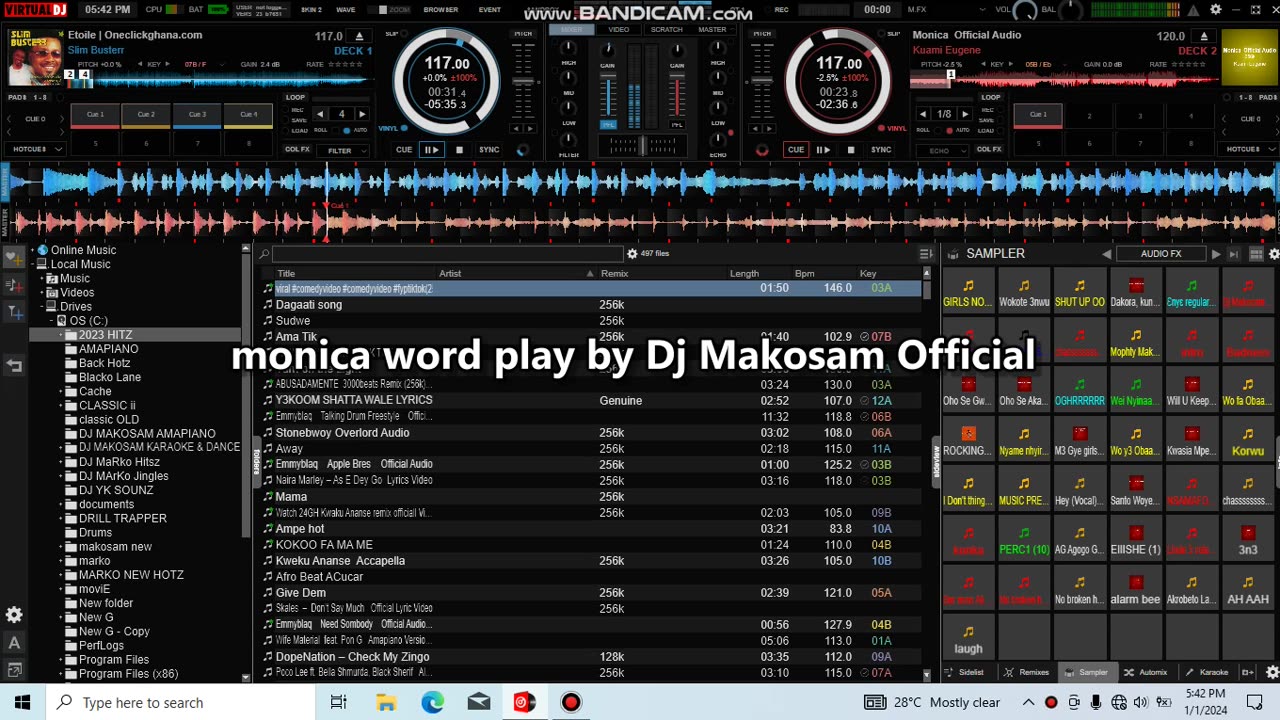Stop playback on Deck 1

coord(459,150)
